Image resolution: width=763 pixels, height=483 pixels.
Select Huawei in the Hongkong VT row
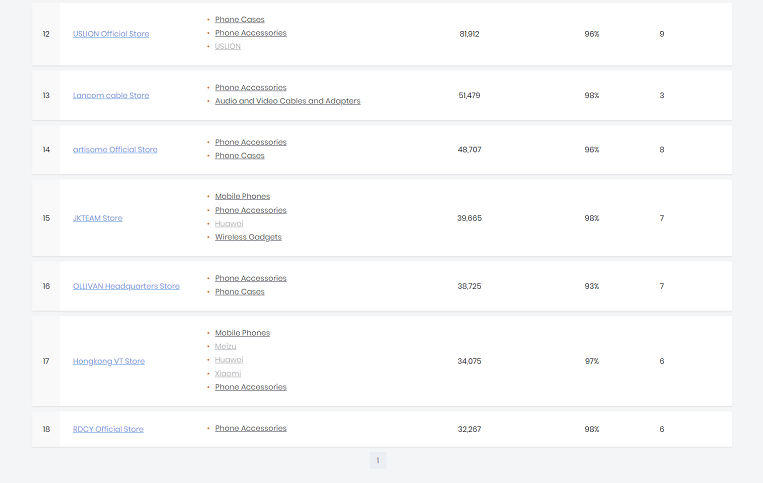[229, 360]
